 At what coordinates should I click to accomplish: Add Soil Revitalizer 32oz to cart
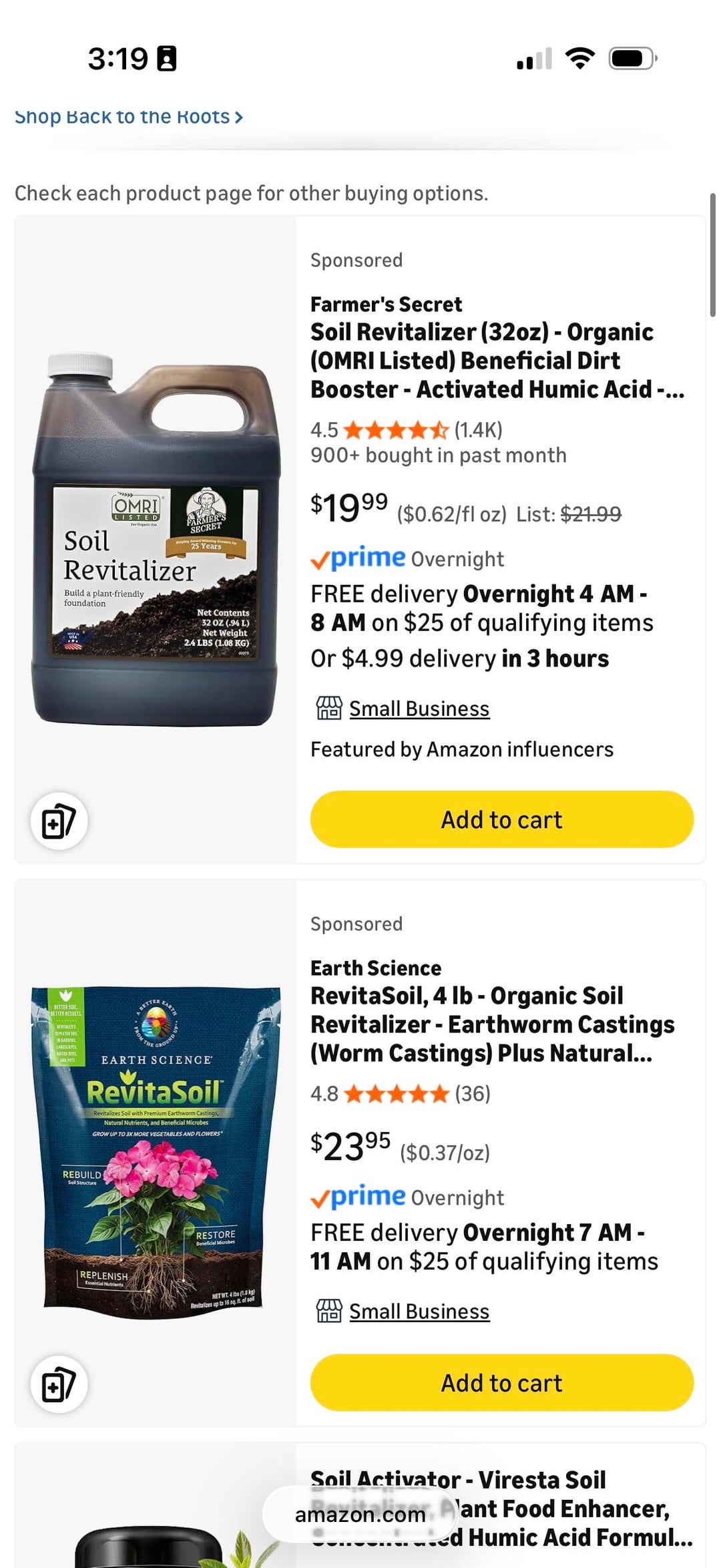502,819
